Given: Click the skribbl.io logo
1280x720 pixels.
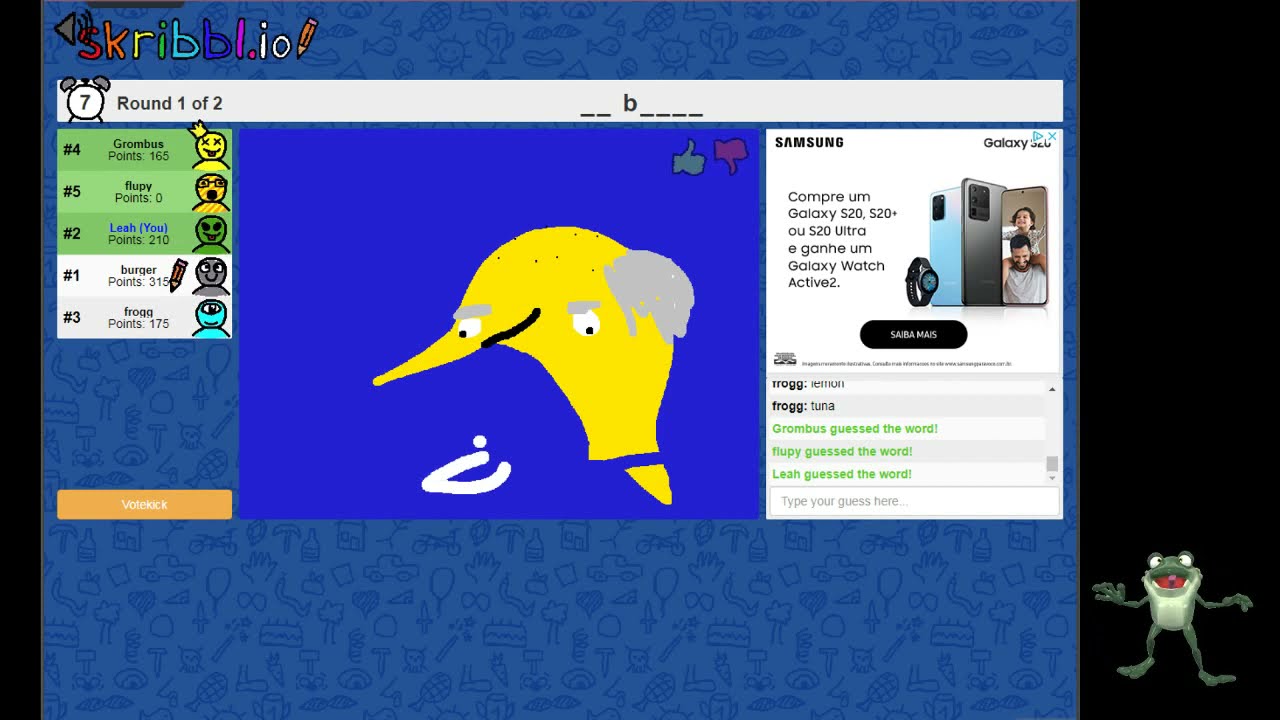Looking at the screenshot, I should point(197,40).
